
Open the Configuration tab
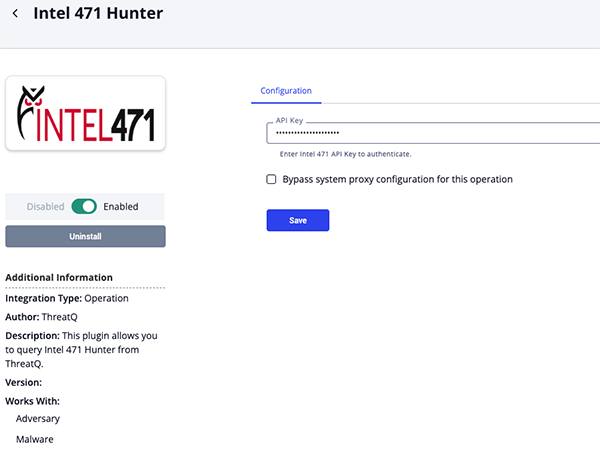point(286,91)
